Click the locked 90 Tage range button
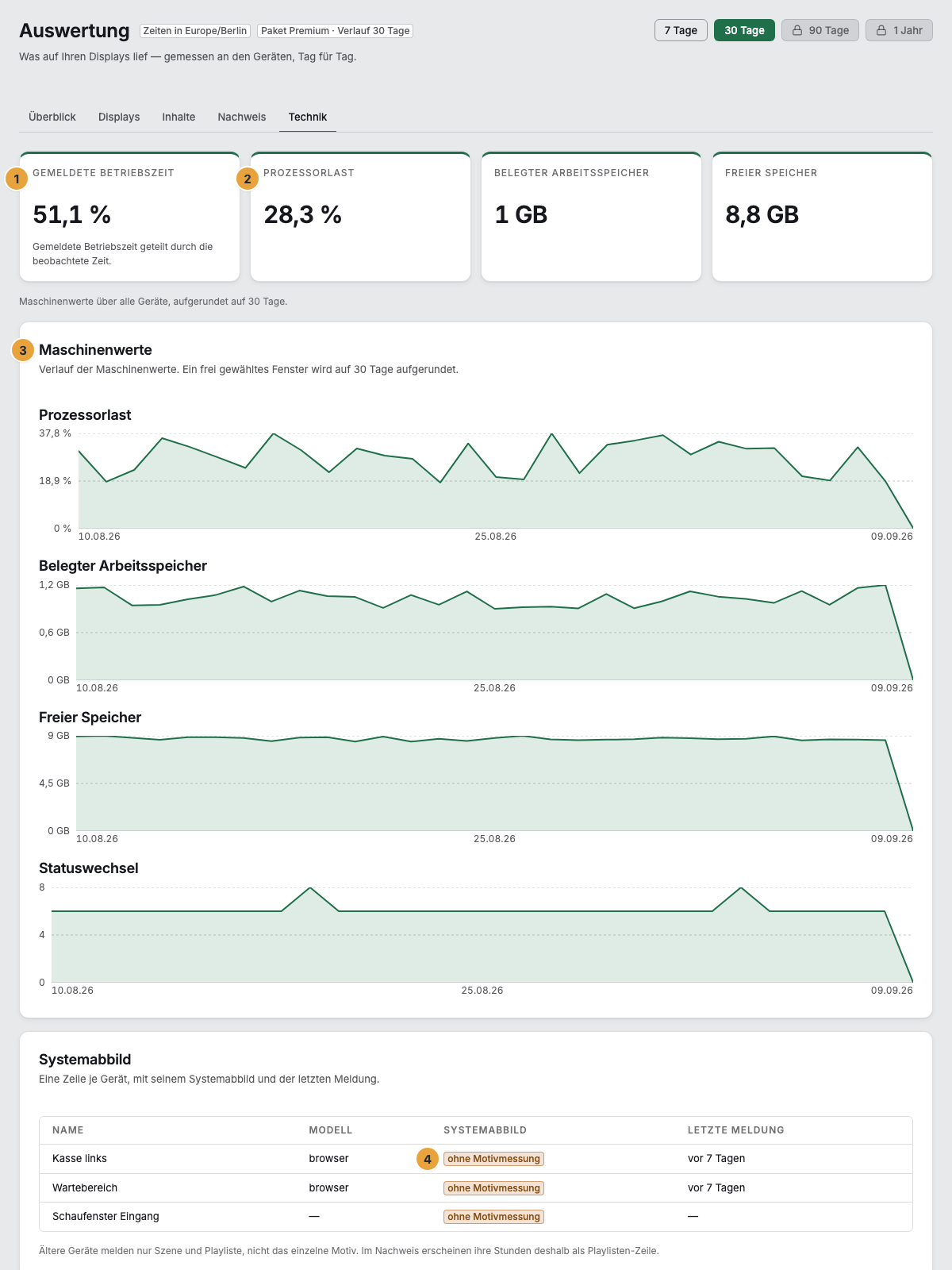952x1270 pixels. [x=820, y=30]
